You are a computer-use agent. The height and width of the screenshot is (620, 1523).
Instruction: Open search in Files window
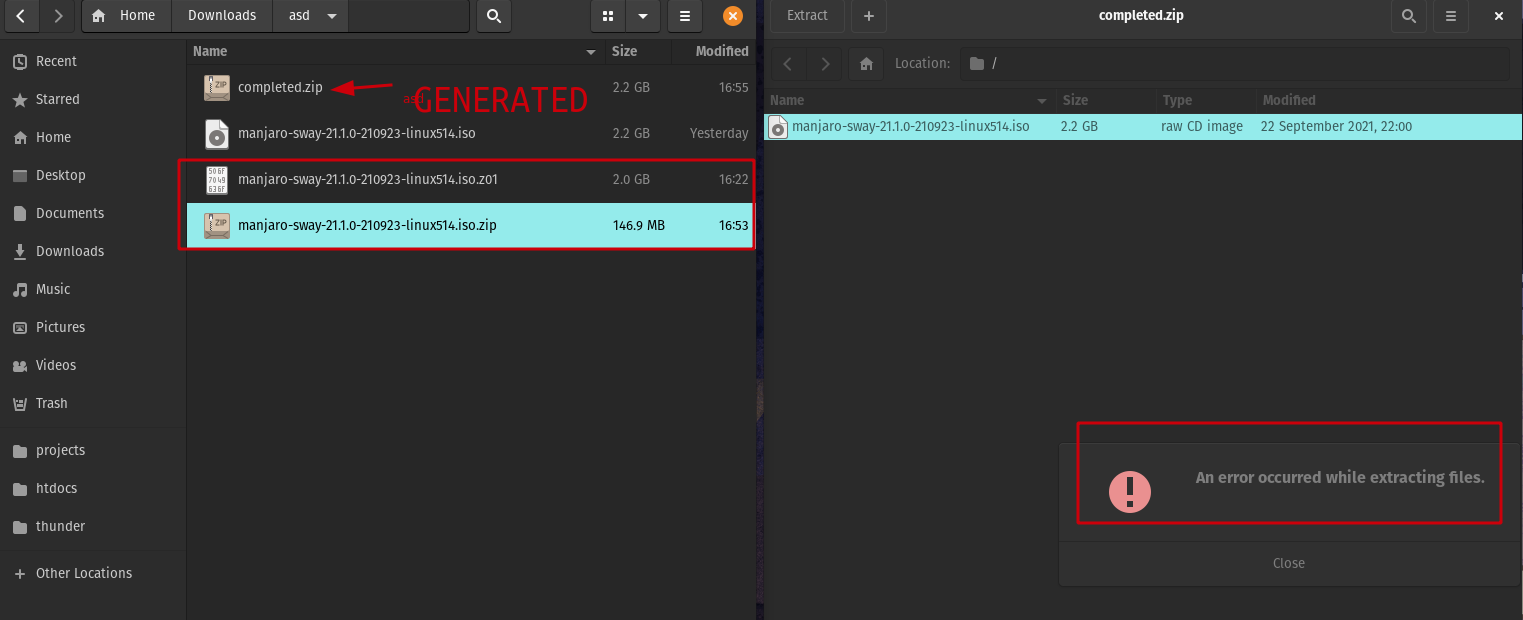click(494, 15)
